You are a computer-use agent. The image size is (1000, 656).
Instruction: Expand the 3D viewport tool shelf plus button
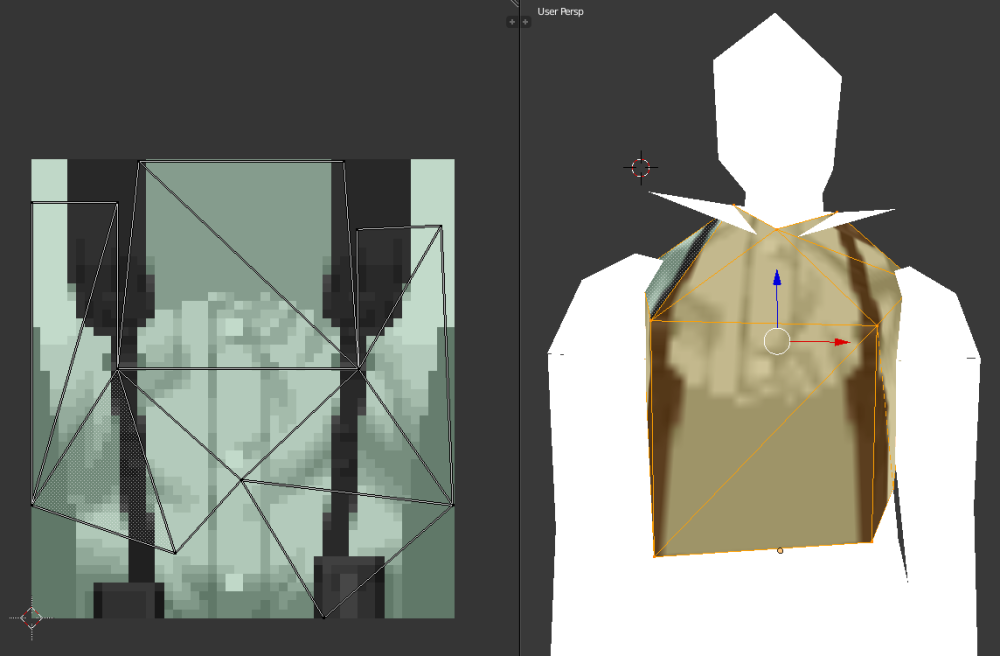tap(526, 22)
